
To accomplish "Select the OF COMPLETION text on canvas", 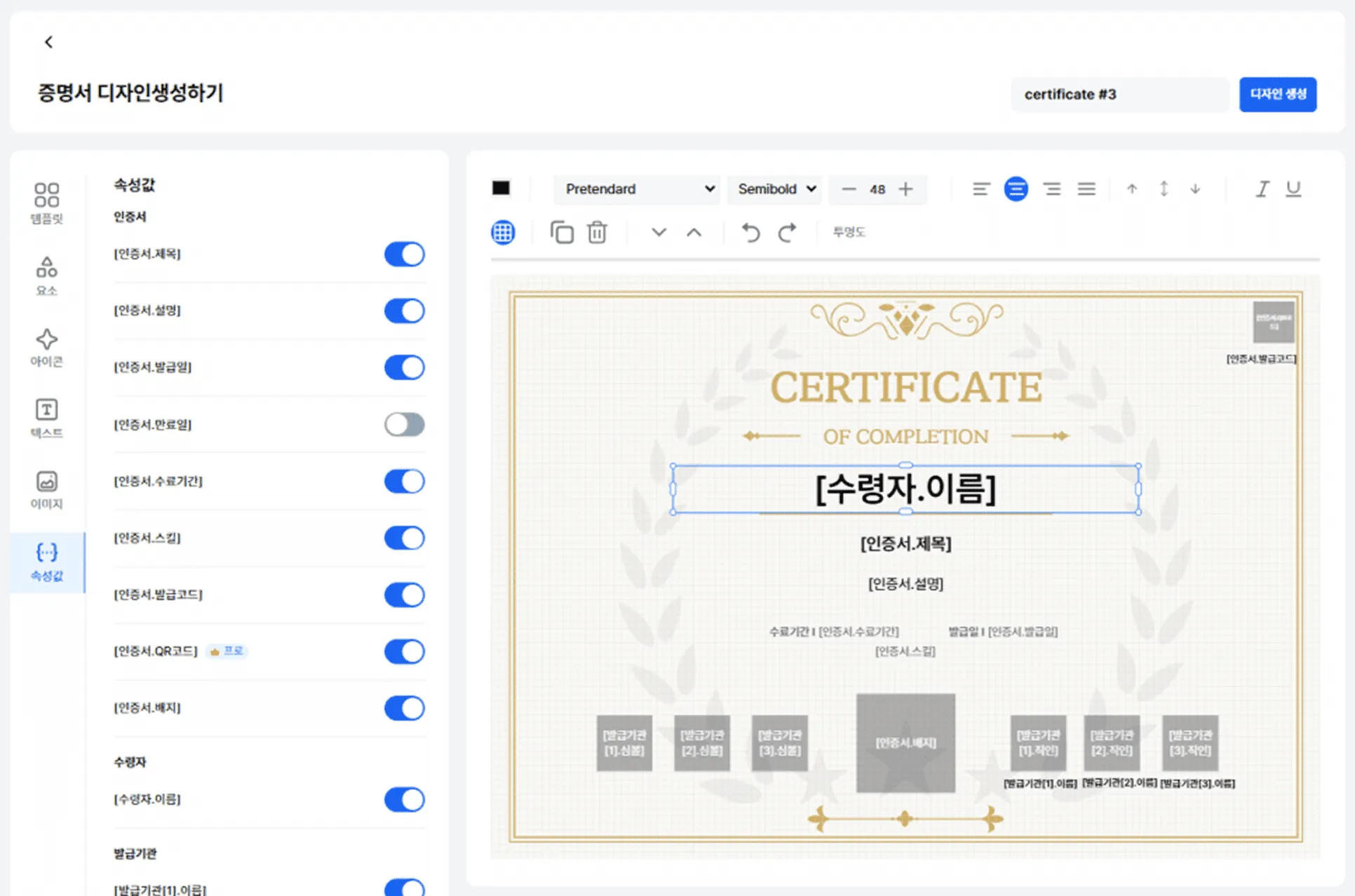I will click(905, 436).
